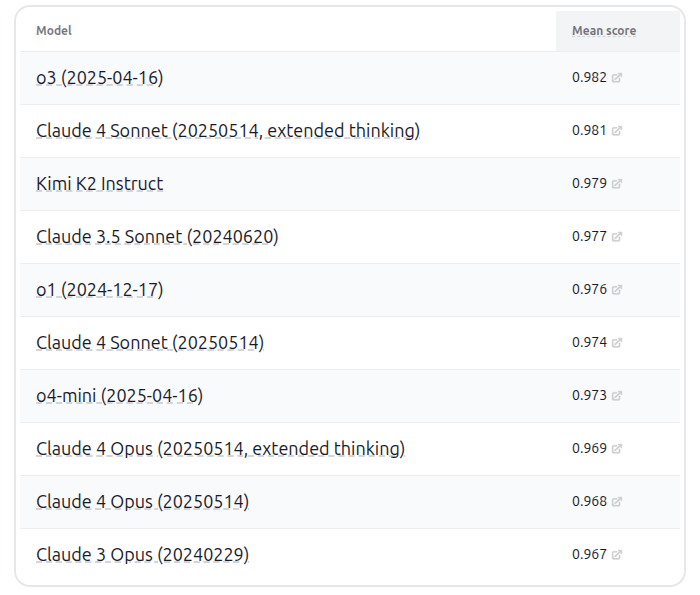Click the Model column header
The image size is (700, 595).
[x=54, y=31]
